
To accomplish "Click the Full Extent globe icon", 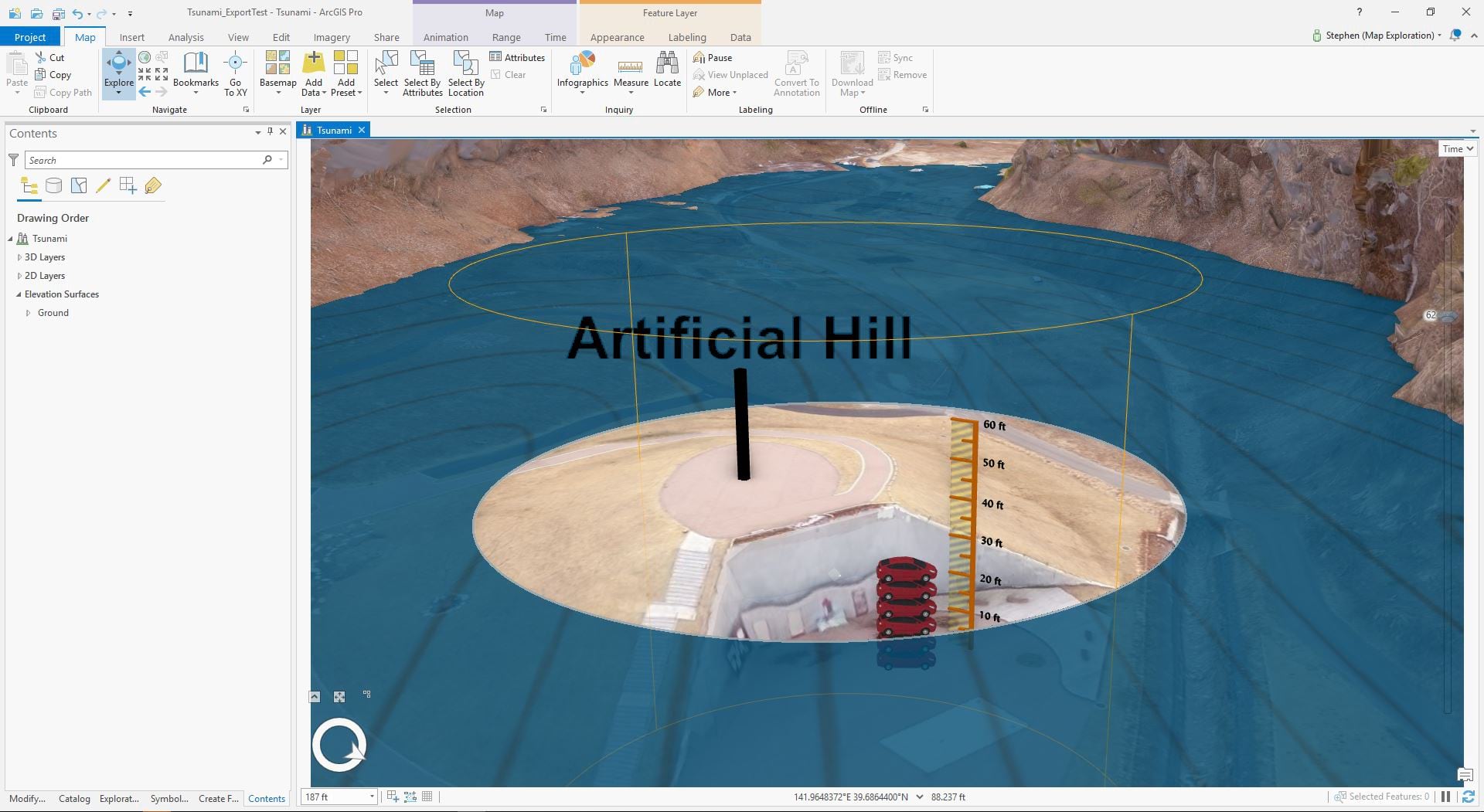I will [145, 57].
